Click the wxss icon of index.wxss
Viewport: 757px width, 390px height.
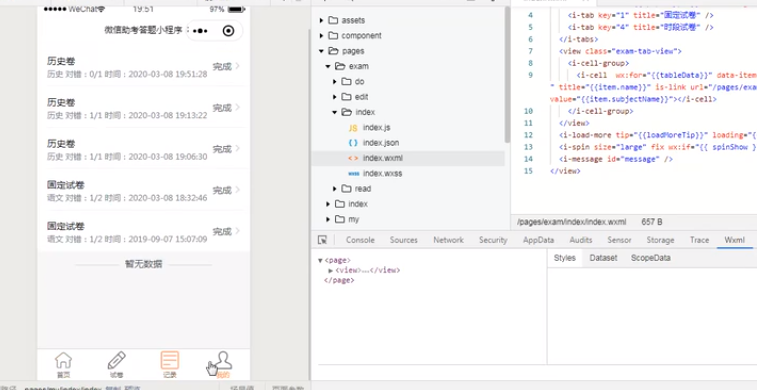353,173
